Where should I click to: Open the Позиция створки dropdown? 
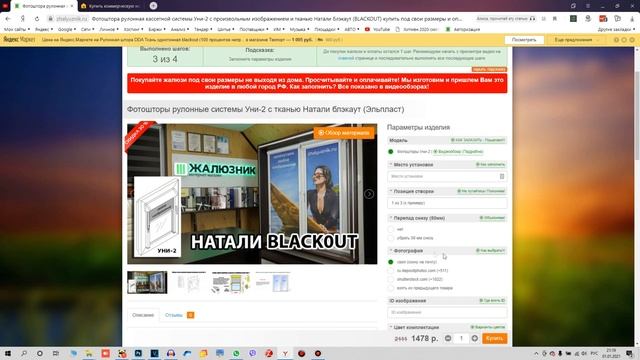pos(447,203)
